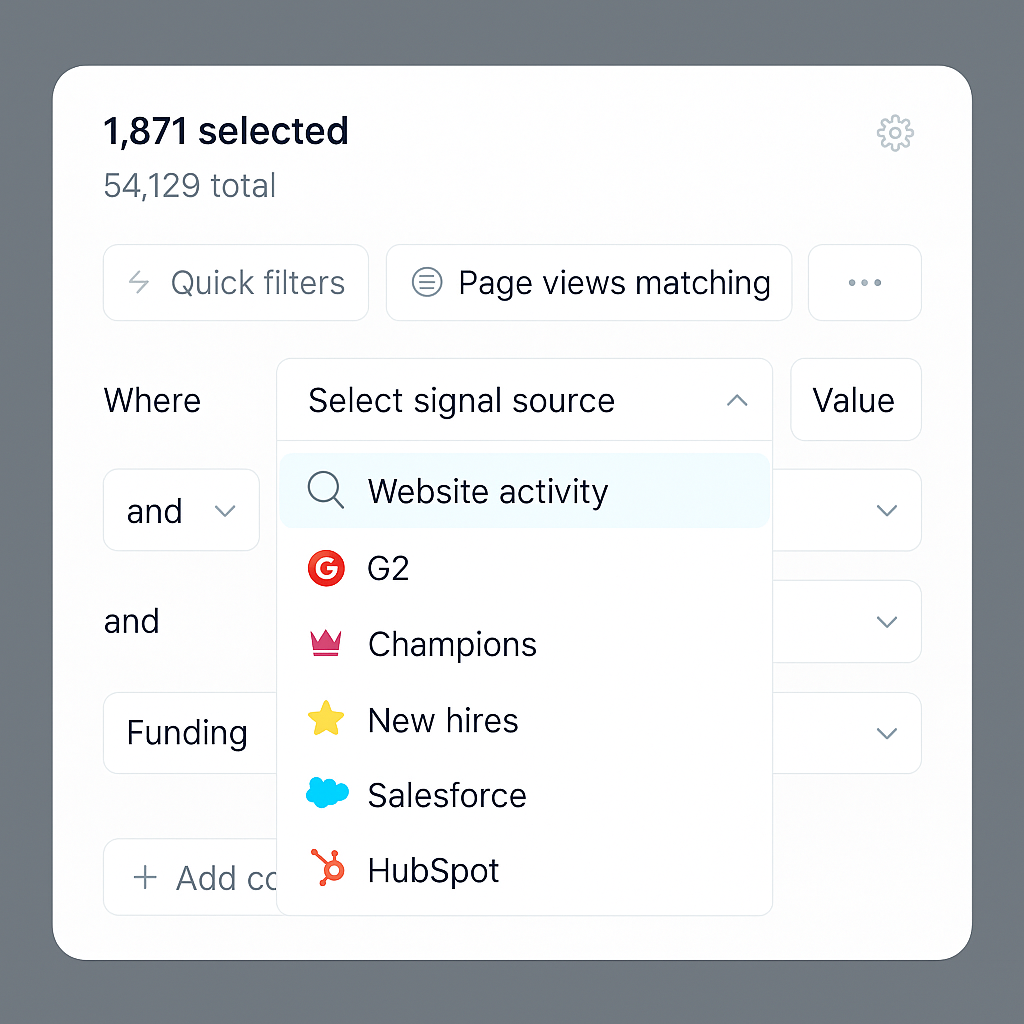Click the Champions crown icon
The height and width of the screenshot is (1024, 1024).
[326, 644]
